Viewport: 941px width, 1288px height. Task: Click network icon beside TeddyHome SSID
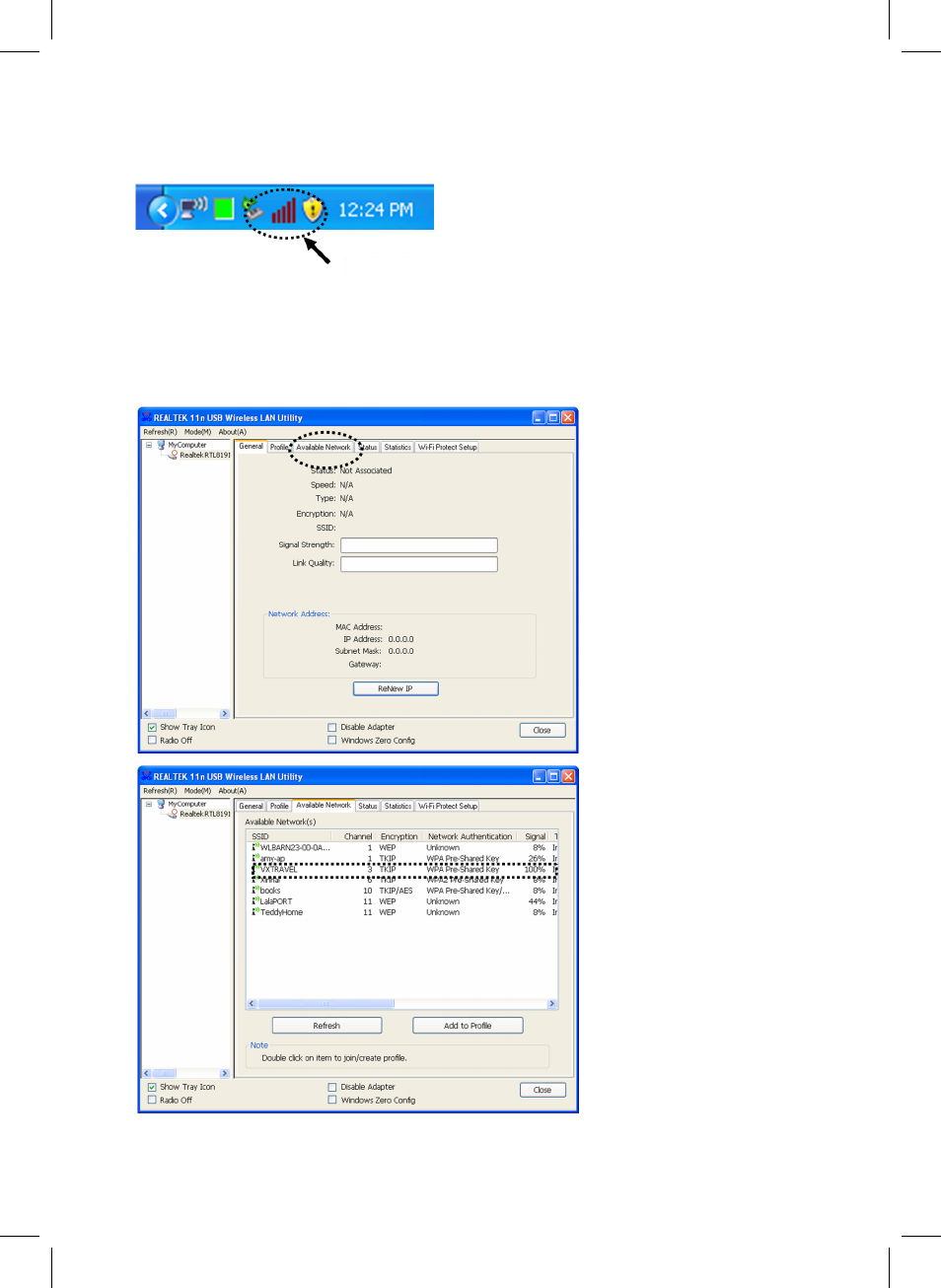pyautogui.click(x=255, y=912)
